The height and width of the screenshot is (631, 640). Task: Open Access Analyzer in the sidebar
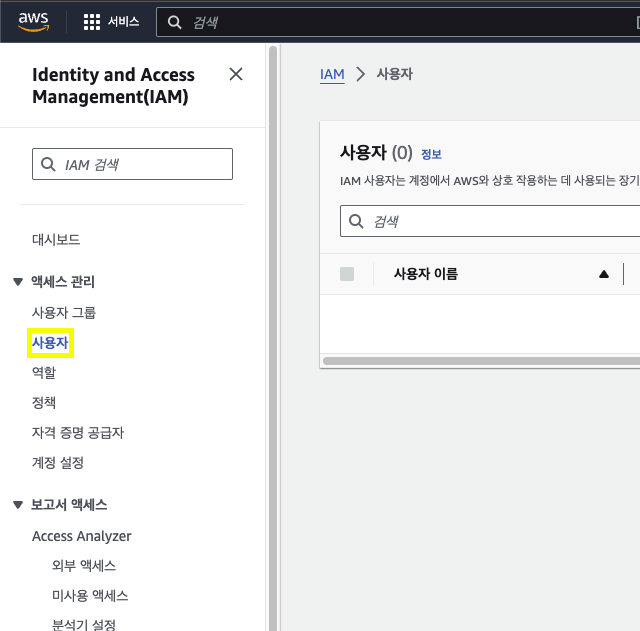82,536
